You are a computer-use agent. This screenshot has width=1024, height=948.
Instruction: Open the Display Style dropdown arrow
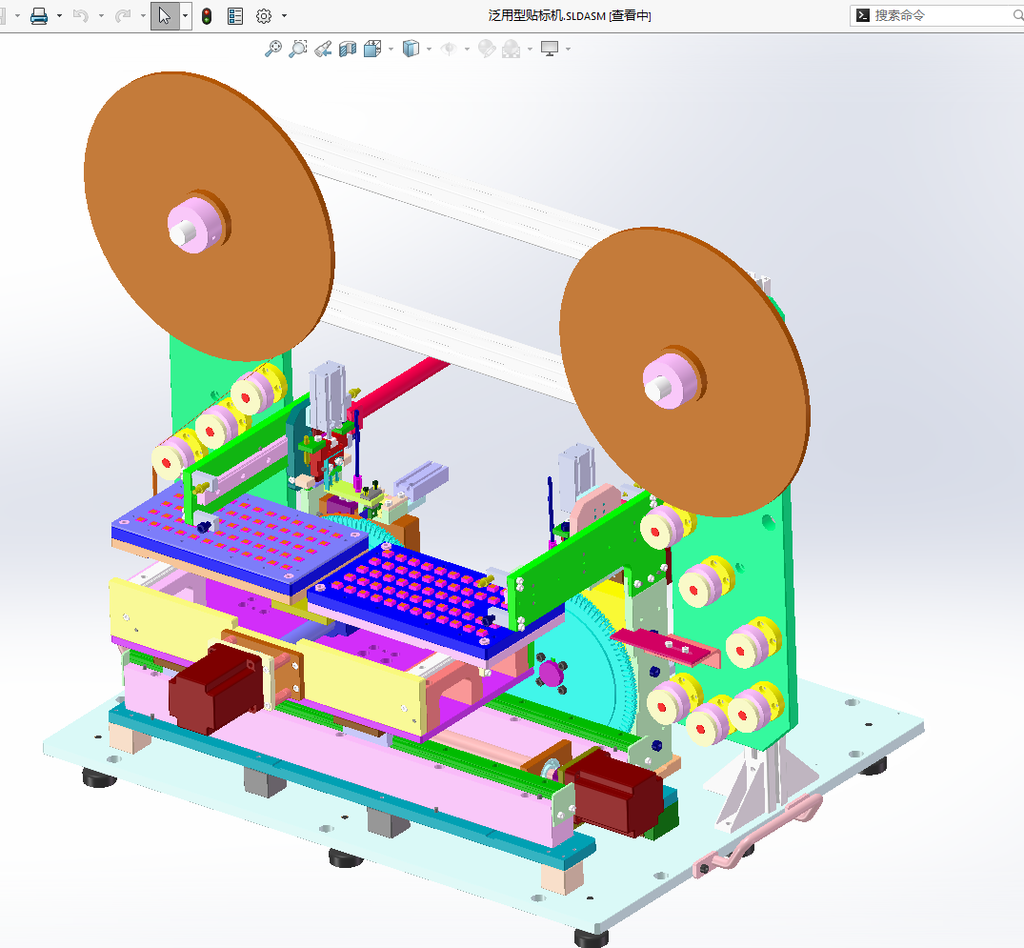(x=429, y=49)
